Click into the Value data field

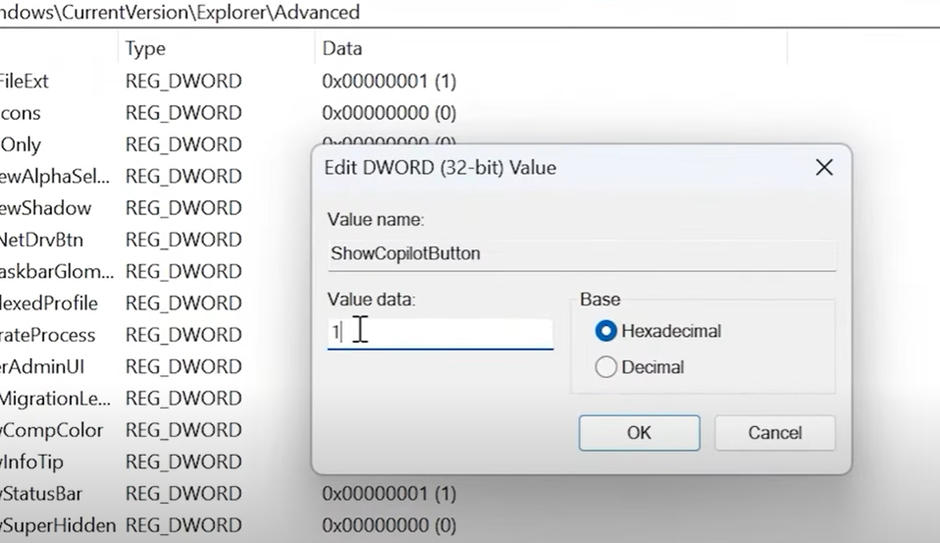click(440, 333)
